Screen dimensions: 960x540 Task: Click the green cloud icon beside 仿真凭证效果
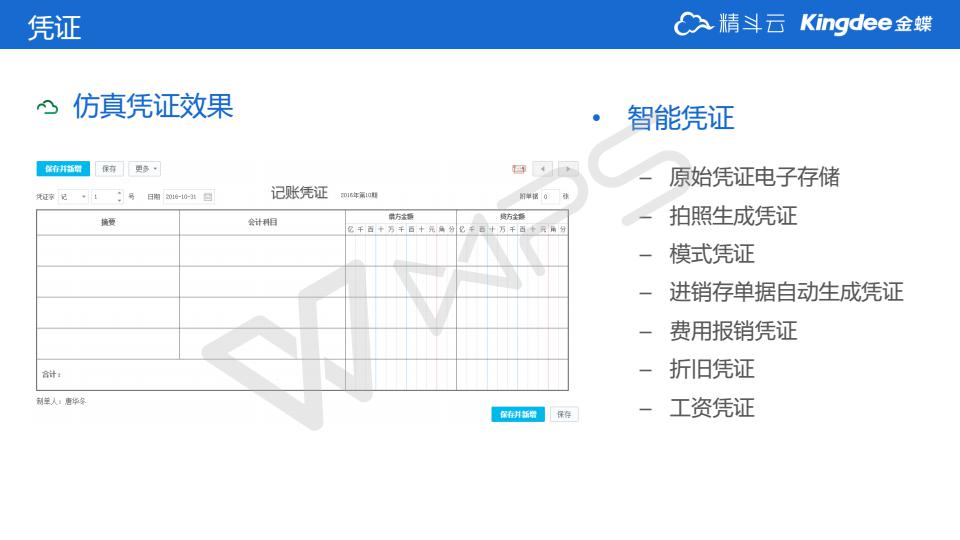47,107
